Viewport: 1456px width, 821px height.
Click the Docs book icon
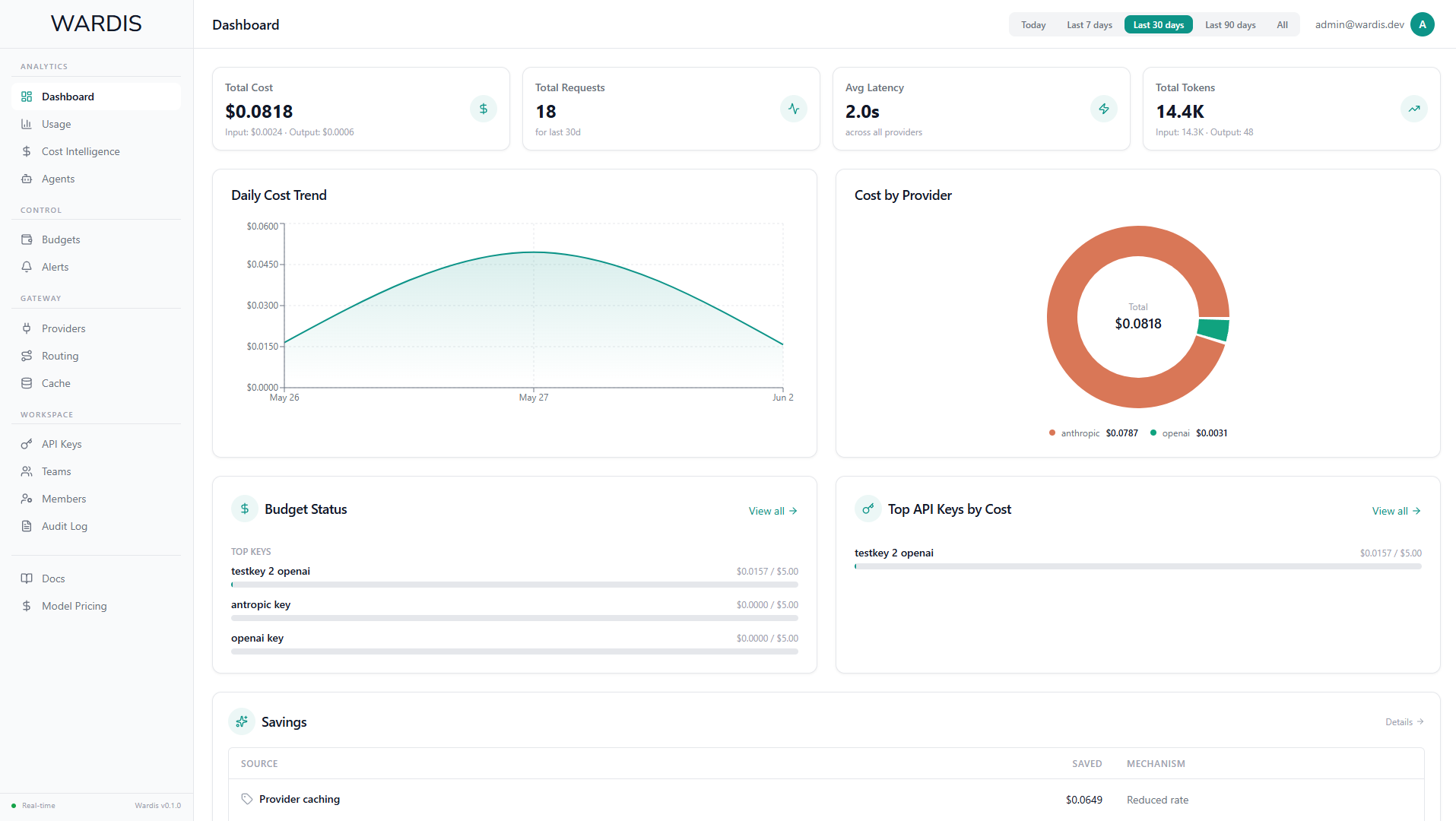click(x=27, y=579)
